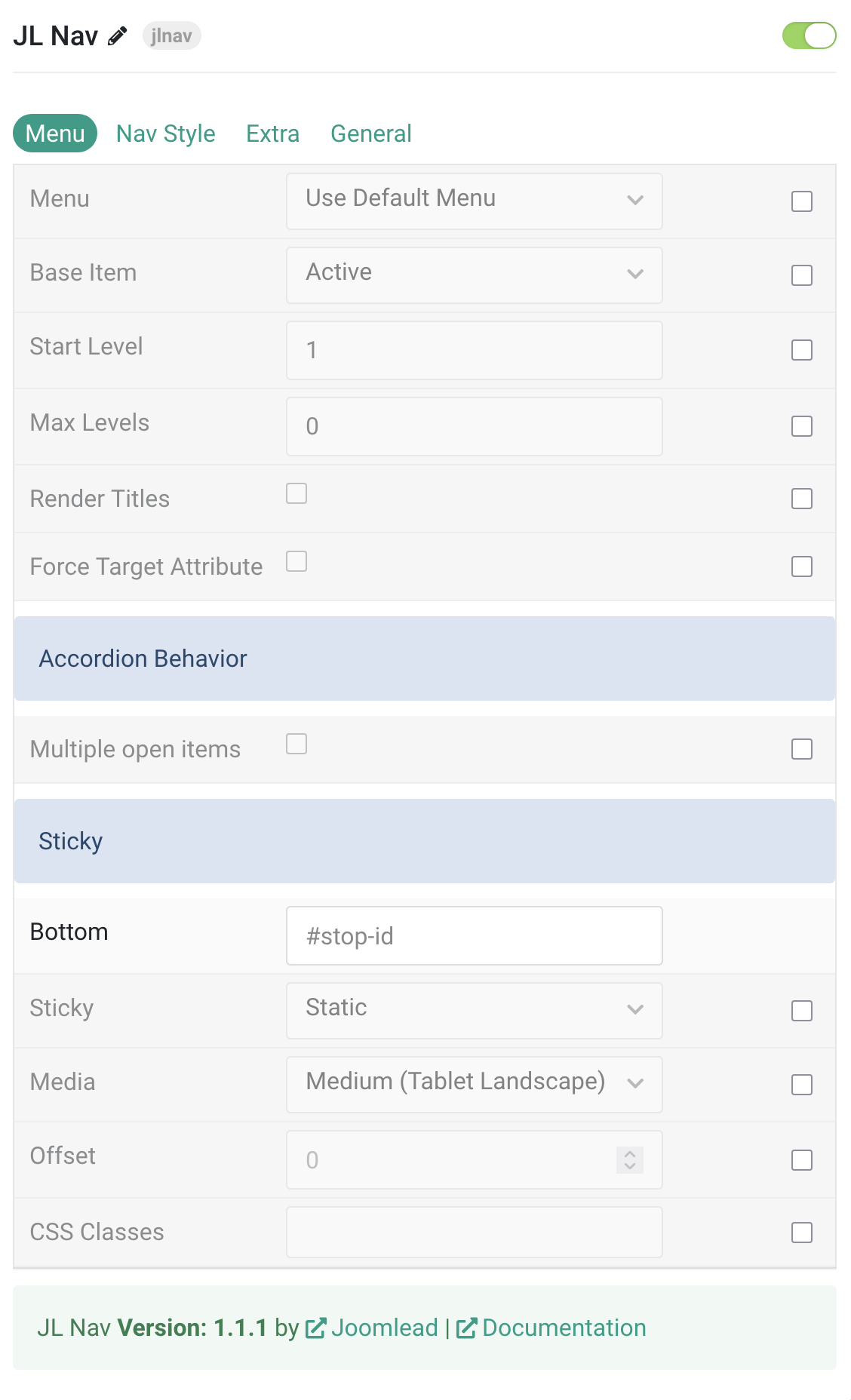Click the Offset stepper arrows
Screen dimensions: 851x1400
point(630,1159)
